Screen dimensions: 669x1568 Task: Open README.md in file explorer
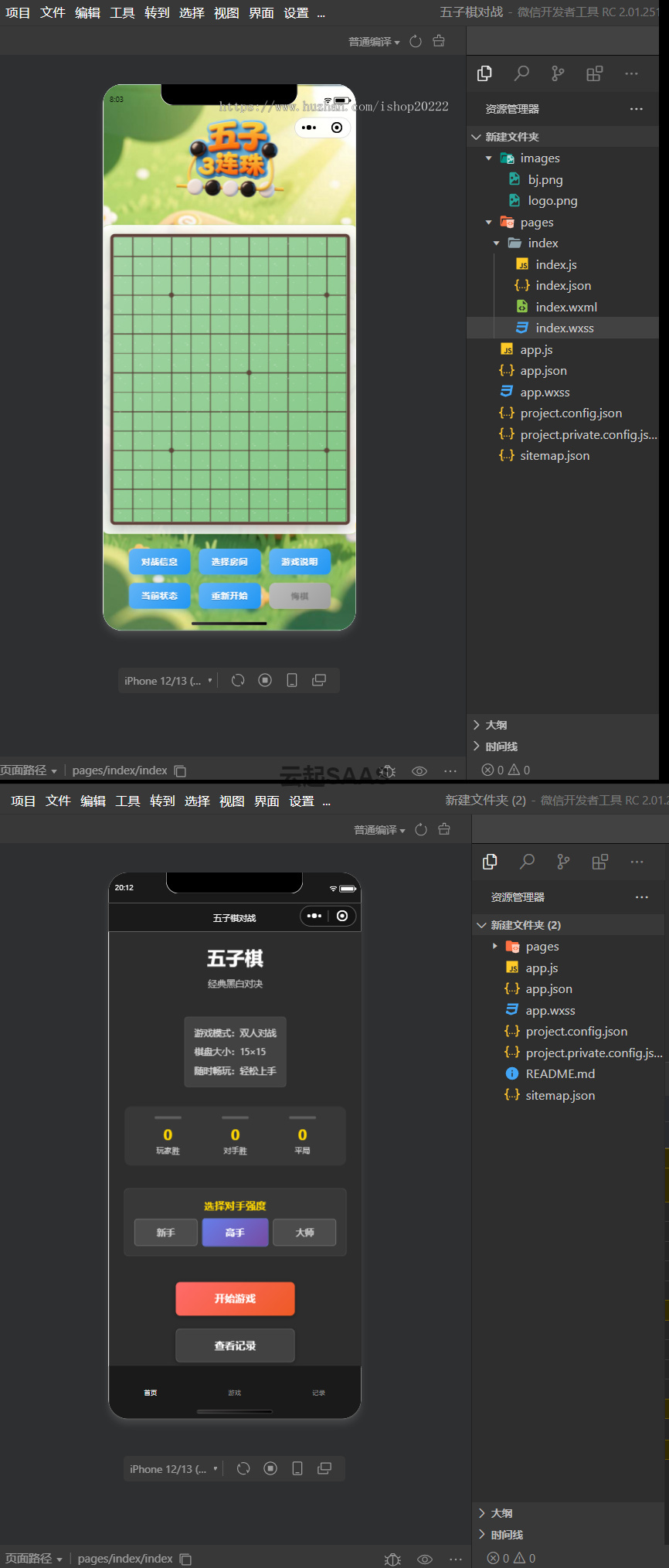coord(560,1074)
